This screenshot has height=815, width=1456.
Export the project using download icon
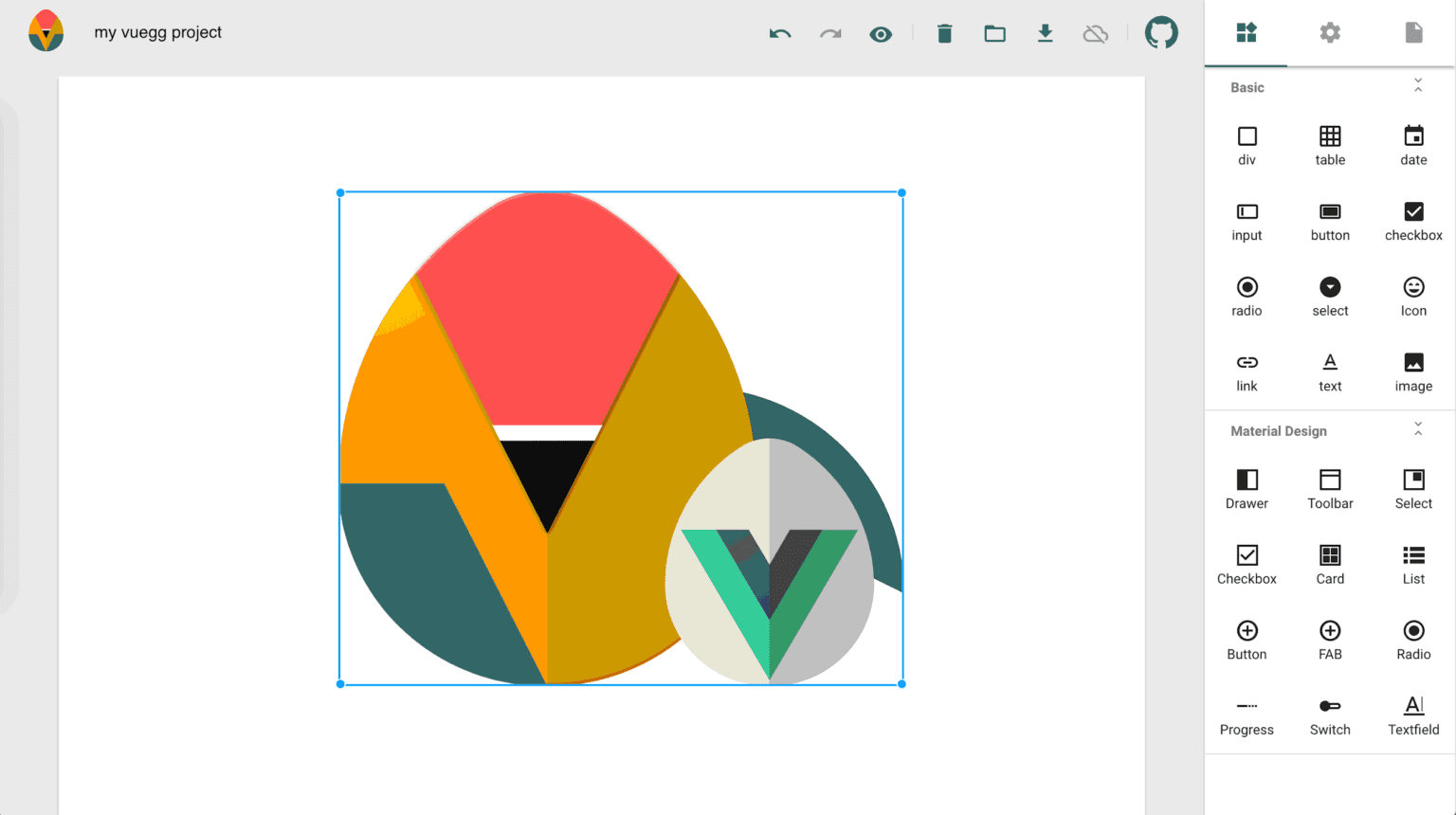(1045, 32)
